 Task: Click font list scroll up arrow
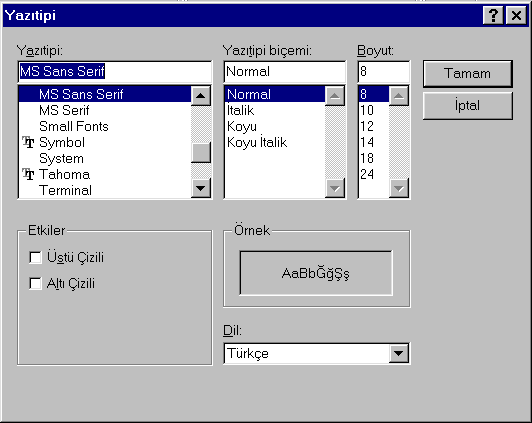pos(201,96)
